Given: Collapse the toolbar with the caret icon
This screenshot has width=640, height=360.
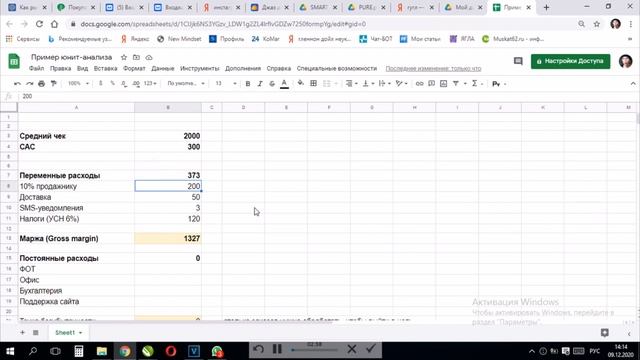Looking at the screenshot, I should click(633, 83).
